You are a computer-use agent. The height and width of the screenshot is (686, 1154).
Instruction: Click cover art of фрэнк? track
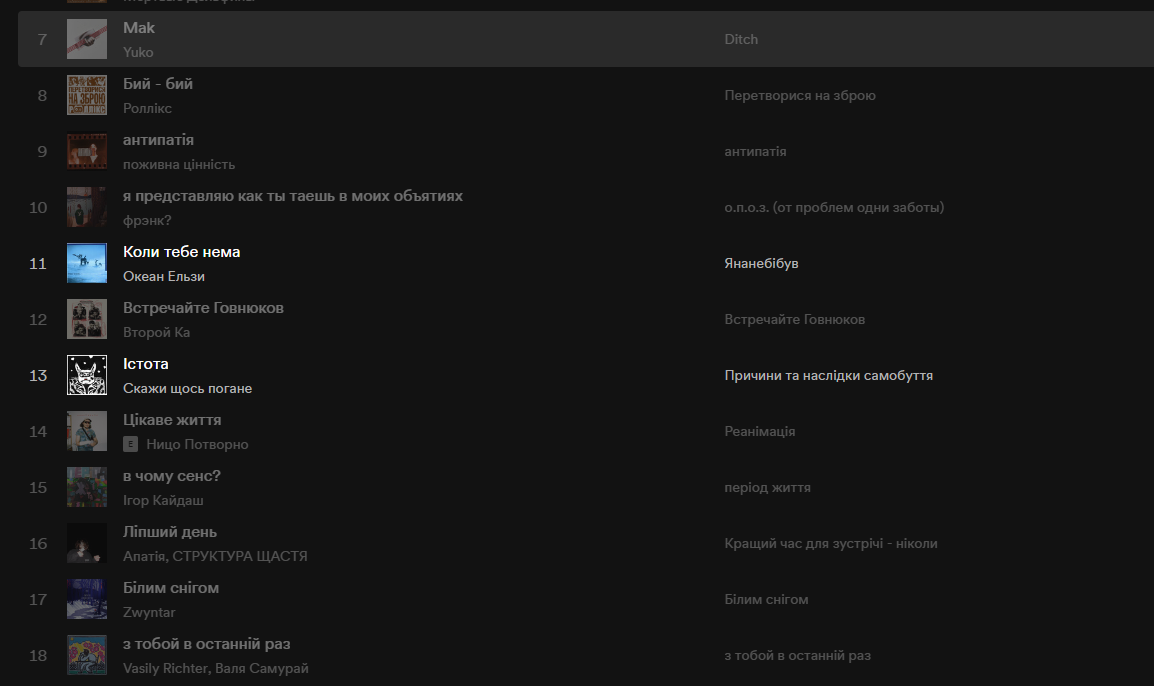pos(87,207)
